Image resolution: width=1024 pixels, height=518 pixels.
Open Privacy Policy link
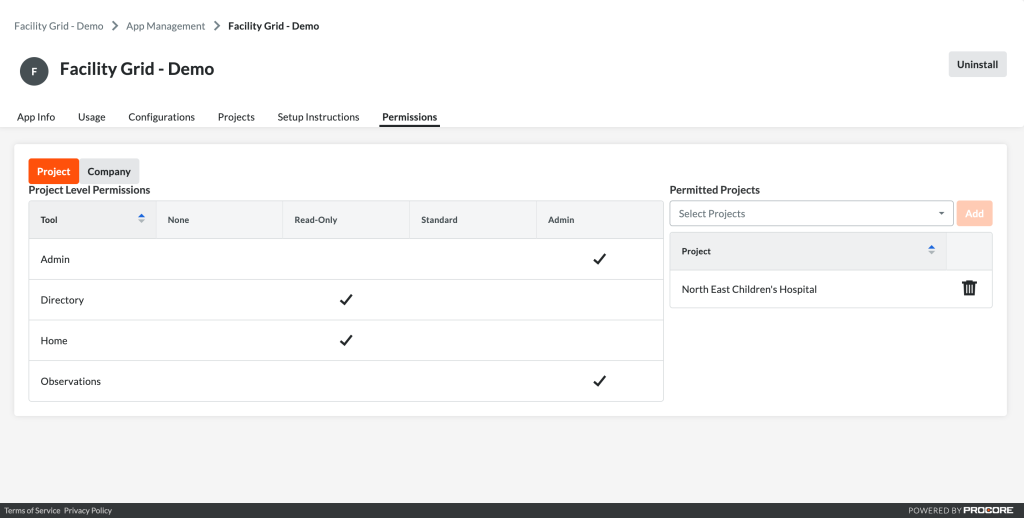tap(88, 511)
